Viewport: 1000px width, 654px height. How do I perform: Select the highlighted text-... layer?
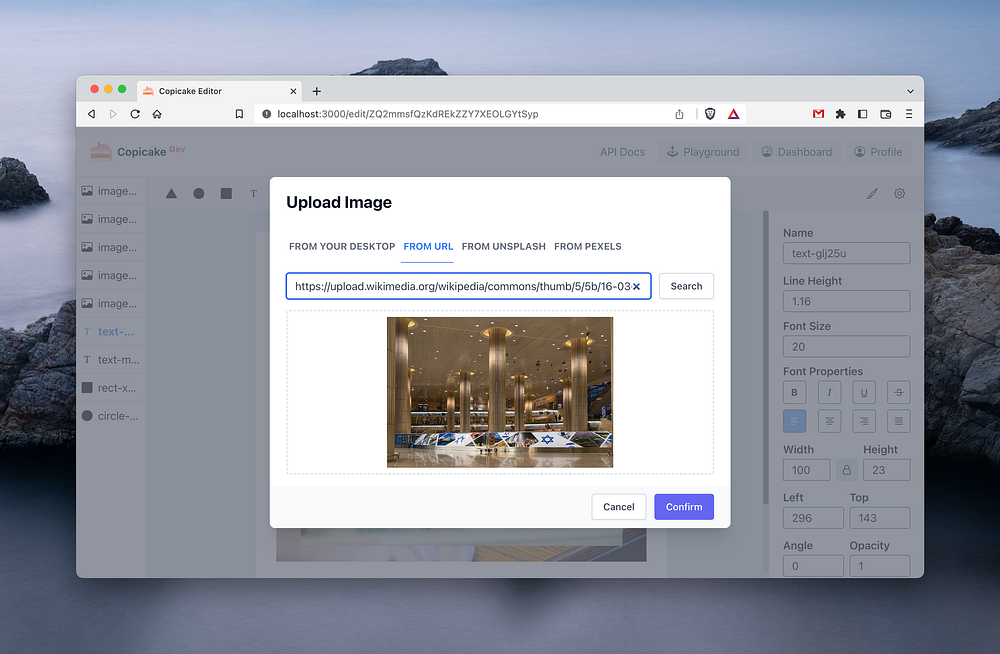(x=111, y=331)
